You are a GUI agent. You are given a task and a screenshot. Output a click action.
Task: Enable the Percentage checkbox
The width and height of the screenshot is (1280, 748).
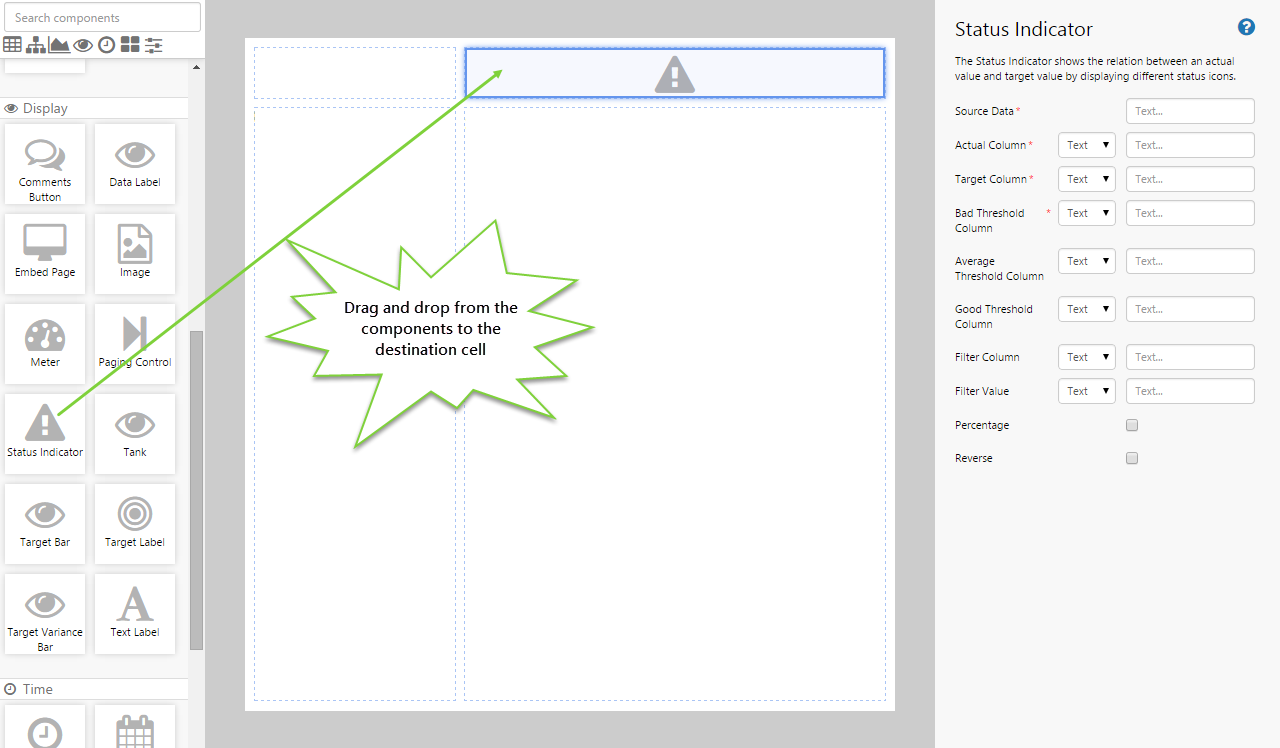click(x=1132, y=425)
